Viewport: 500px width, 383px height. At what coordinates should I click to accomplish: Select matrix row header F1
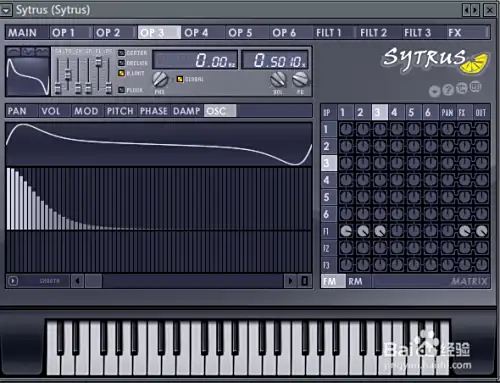click(x=329, y=231)
